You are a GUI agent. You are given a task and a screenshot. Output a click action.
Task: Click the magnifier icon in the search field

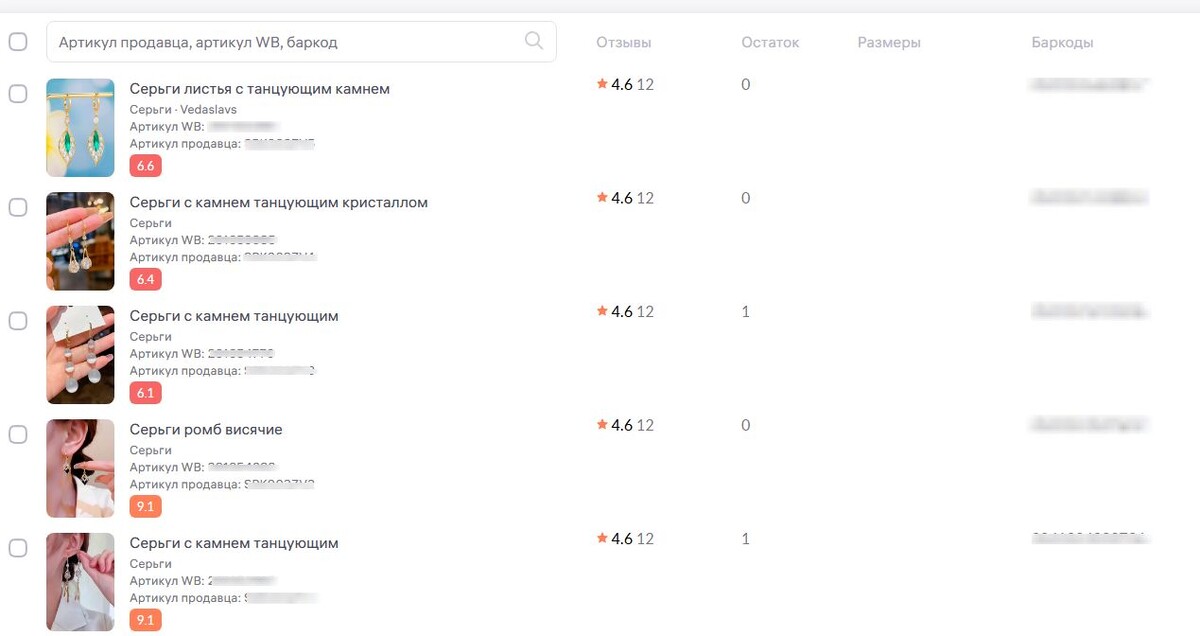(x=534, y=41)
